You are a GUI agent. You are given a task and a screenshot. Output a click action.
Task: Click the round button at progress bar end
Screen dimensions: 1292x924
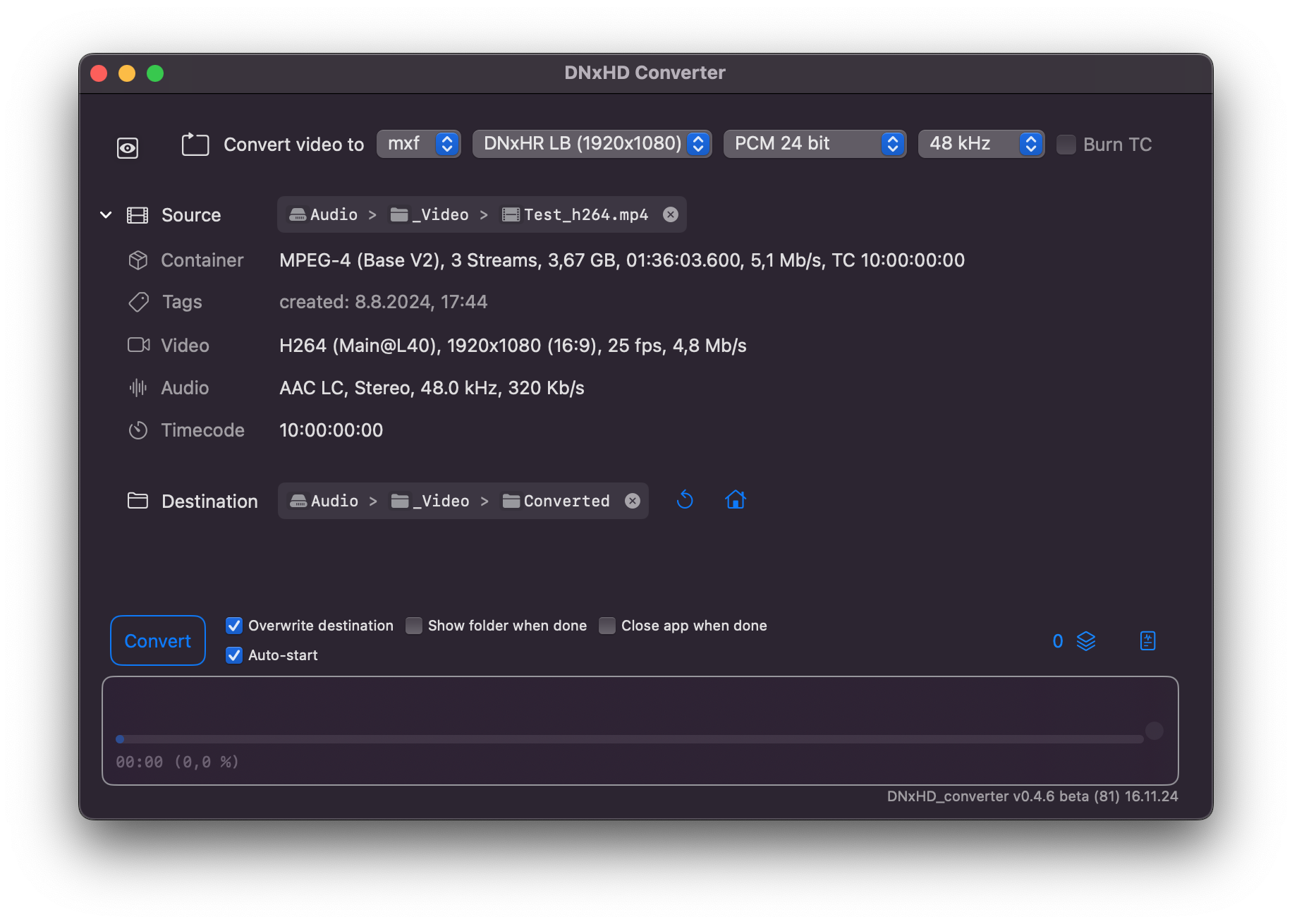(1154, 731)
